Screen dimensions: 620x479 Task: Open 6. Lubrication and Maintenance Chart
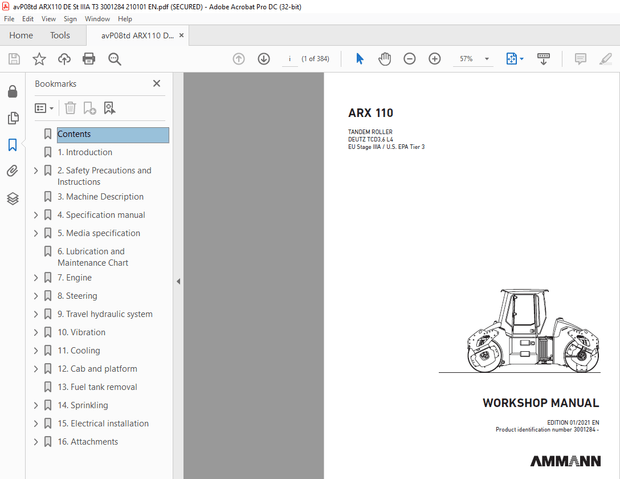pos(93,257)
